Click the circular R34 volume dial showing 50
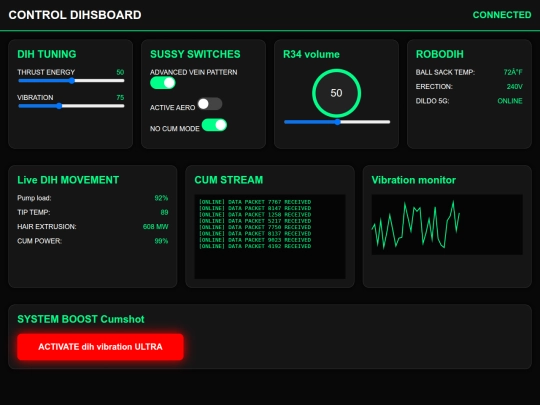This screenshot has width=540, height=405. (x=336, y=93)
